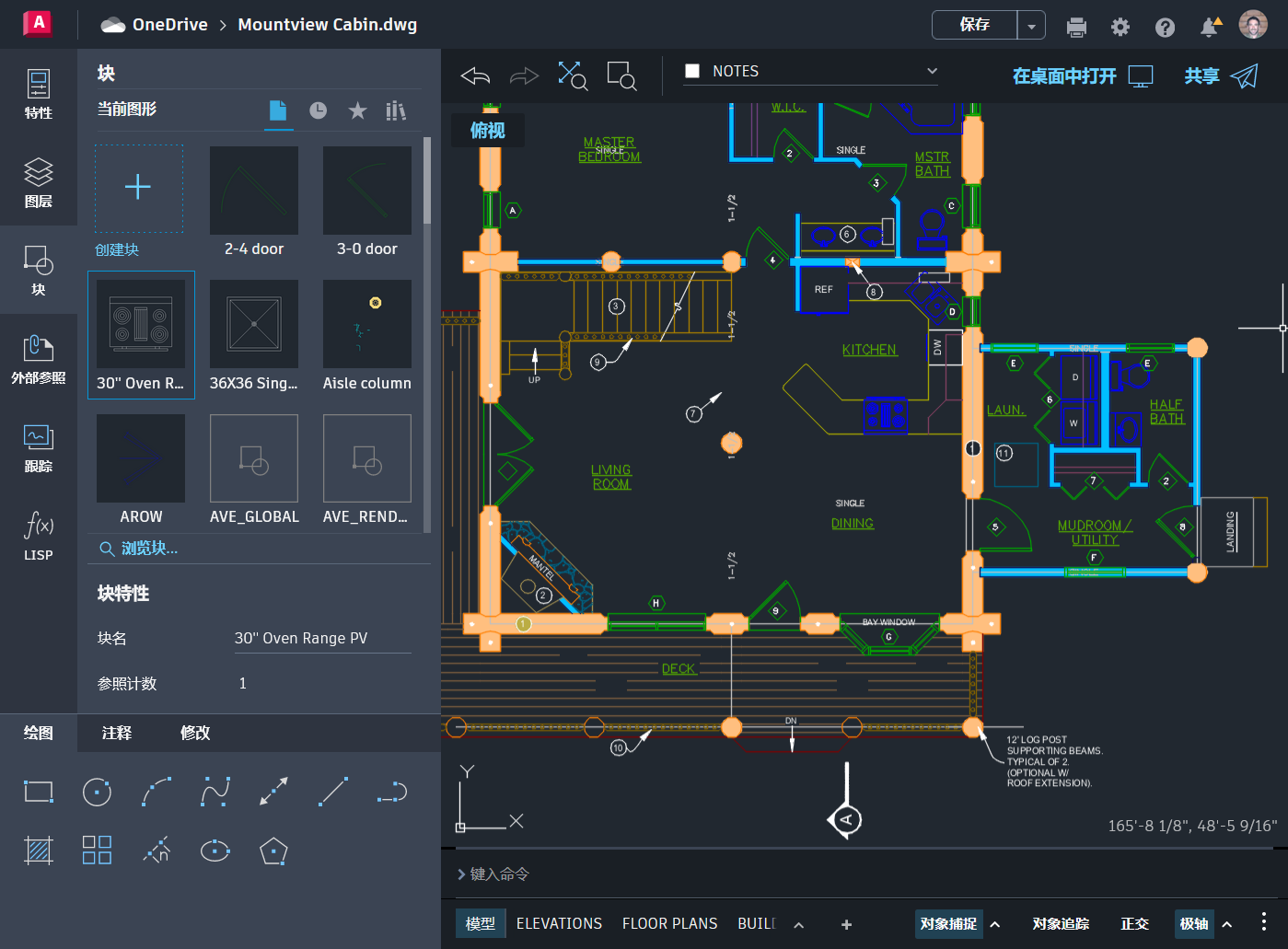This screenshot has height=949, width=1288.
Task: Select the Aisle column block thumbnail
Action: click(367, 324)
